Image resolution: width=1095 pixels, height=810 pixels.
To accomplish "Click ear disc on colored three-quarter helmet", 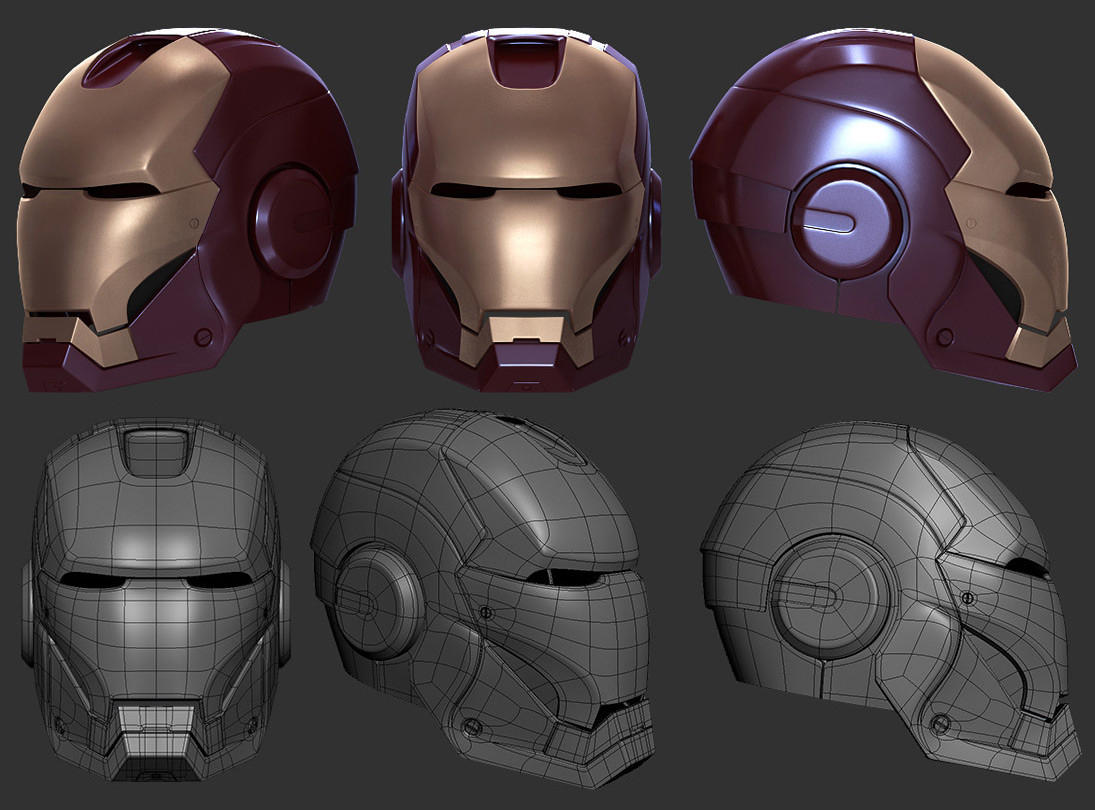I will 300,220.
